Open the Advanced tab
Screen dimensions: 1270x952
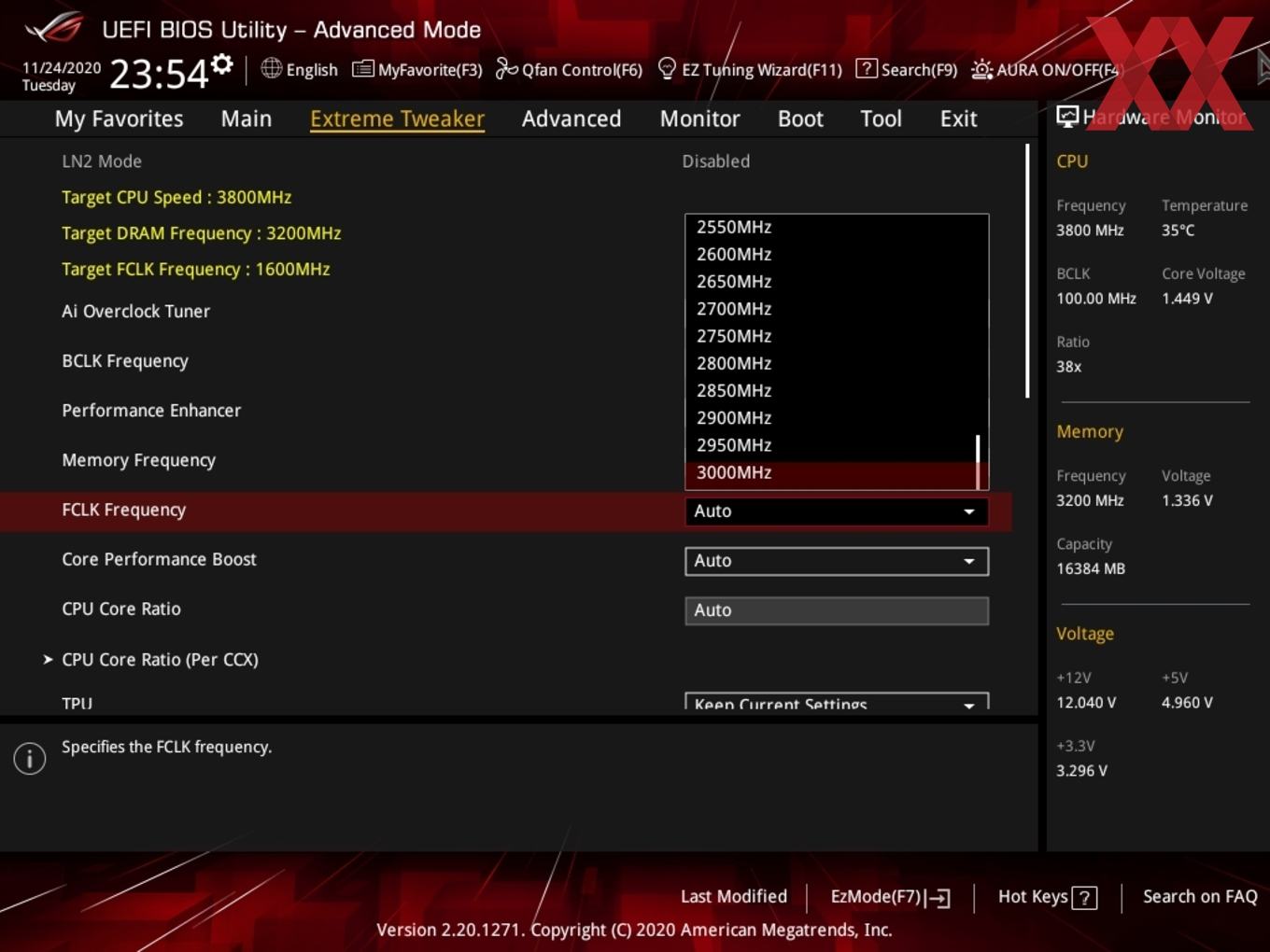(571, 119)
